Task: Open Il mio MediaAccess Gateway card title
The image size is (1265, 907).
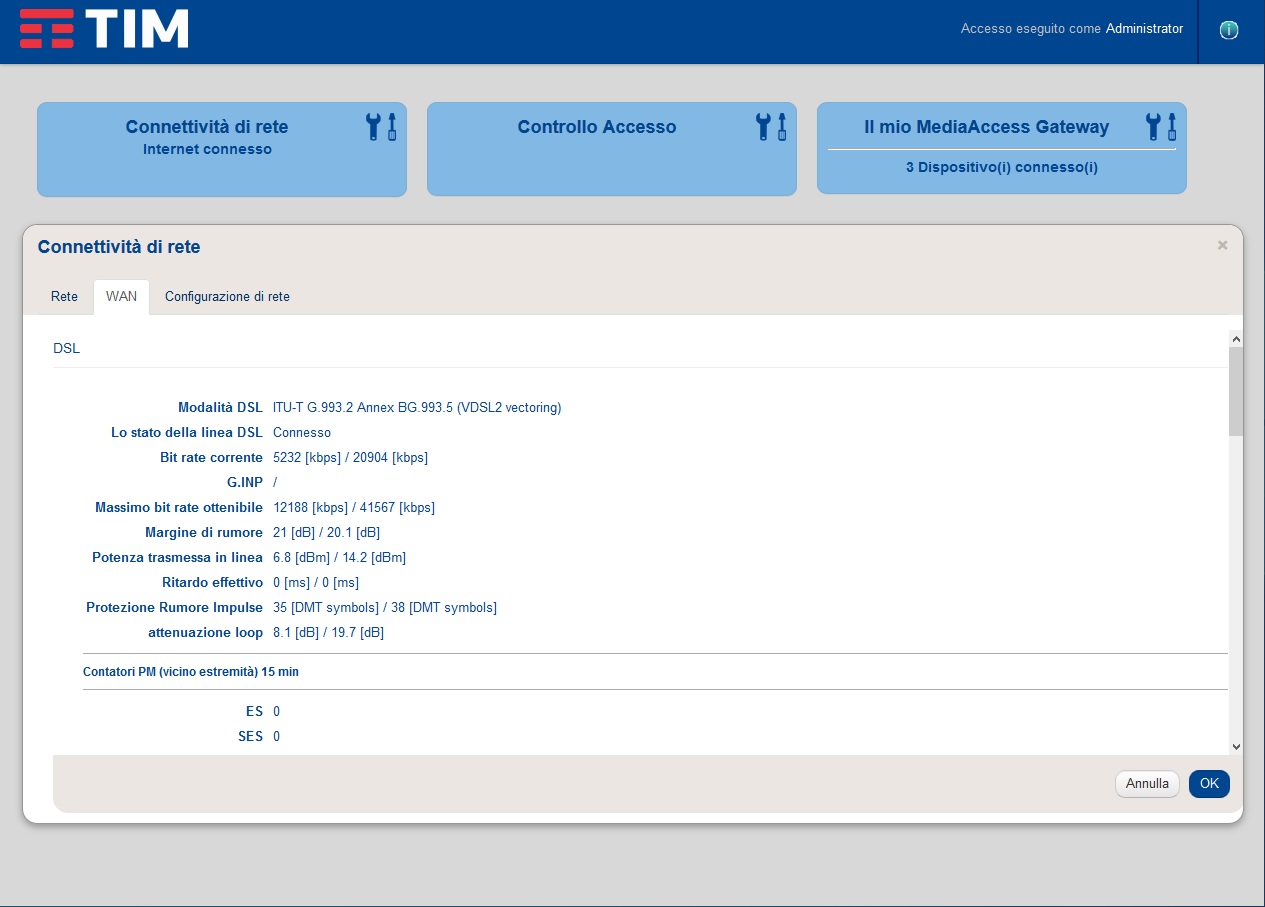Action: 986,127
